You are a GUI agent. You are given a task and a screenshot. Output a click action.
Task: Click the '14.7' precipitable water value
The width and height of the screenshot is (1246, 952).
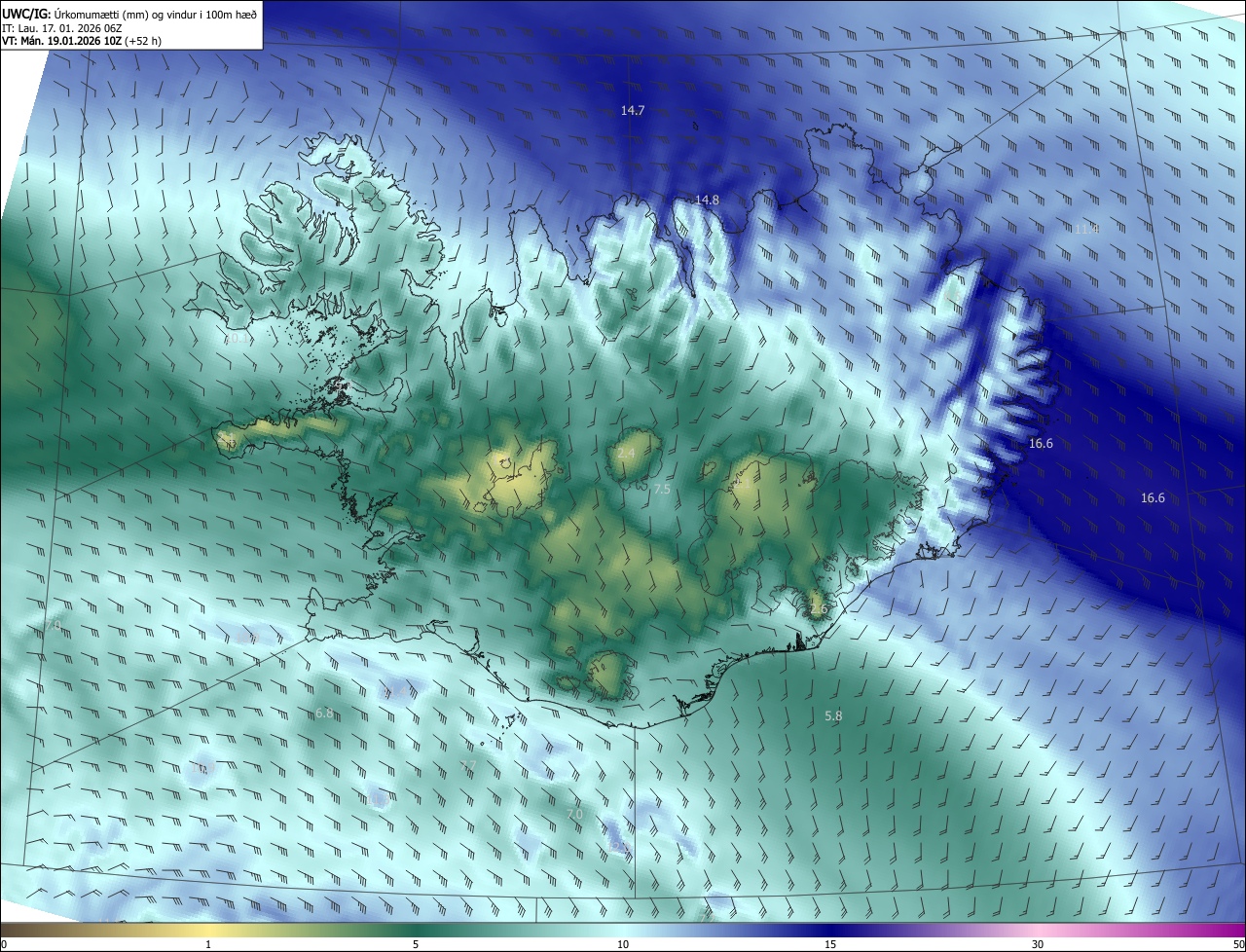pos(633,111)
